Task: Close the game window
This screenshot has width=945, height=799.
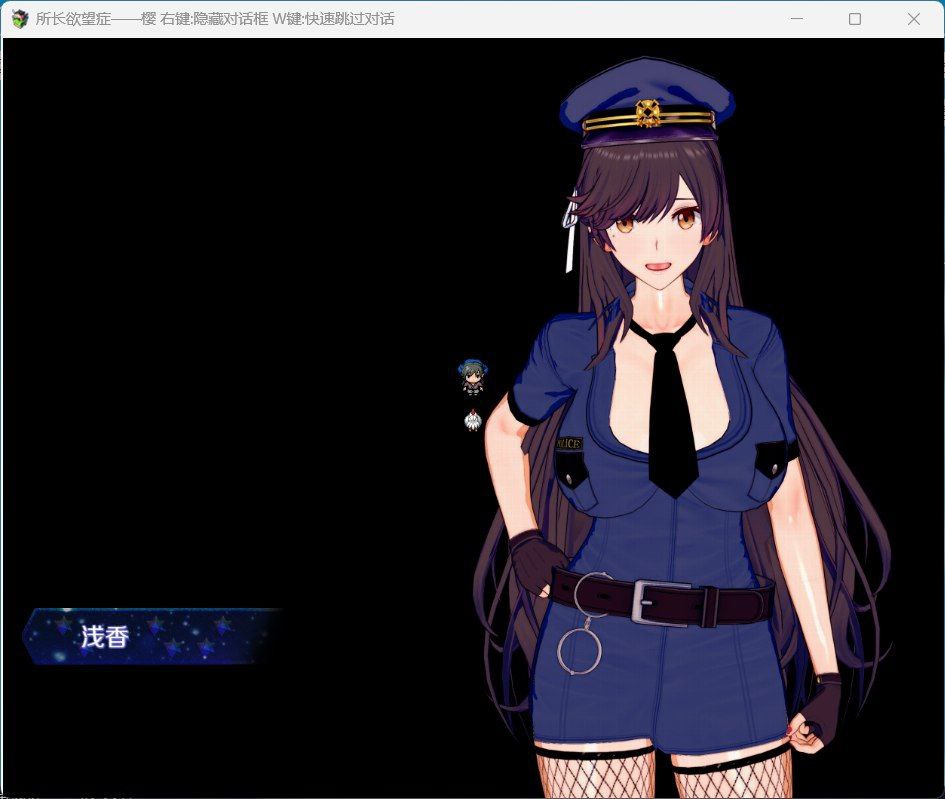Action: coord(913,18)
